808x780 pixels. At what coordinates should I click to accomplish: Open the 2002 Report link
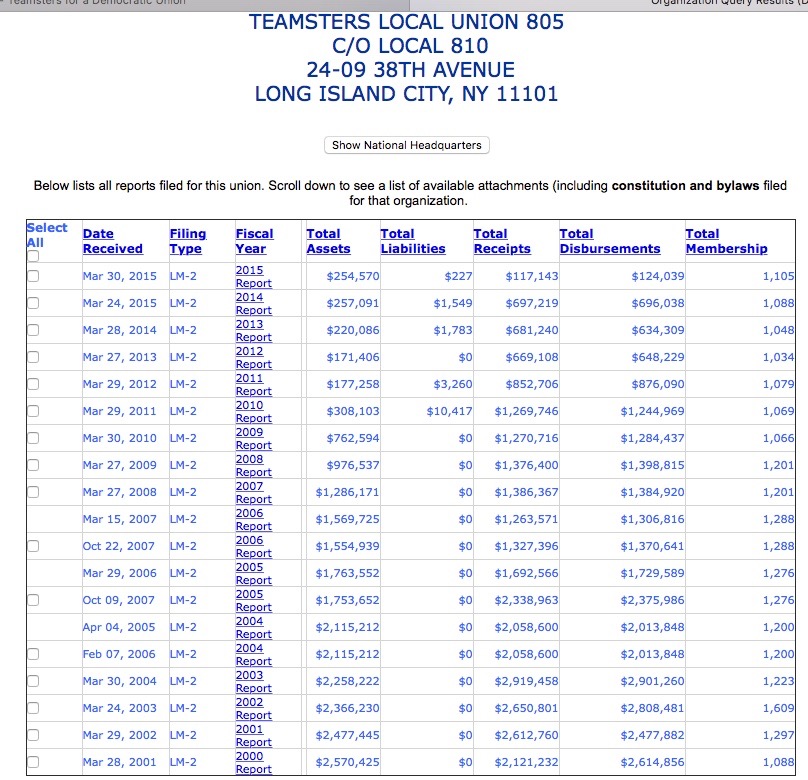point(254,708)
